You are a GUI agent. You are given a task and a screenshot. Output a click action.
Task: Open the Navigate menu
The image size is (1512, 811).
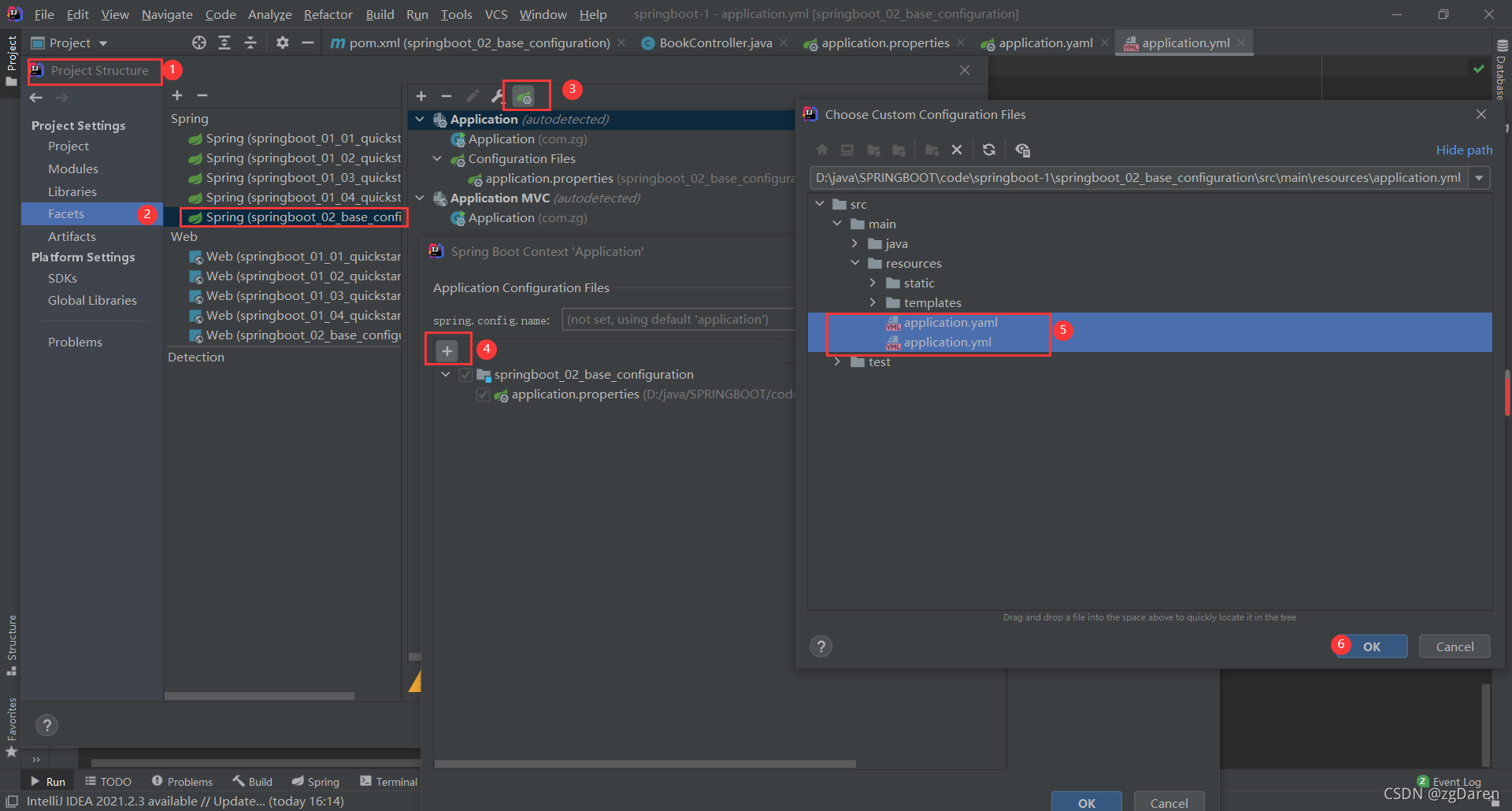click(167, 14)
